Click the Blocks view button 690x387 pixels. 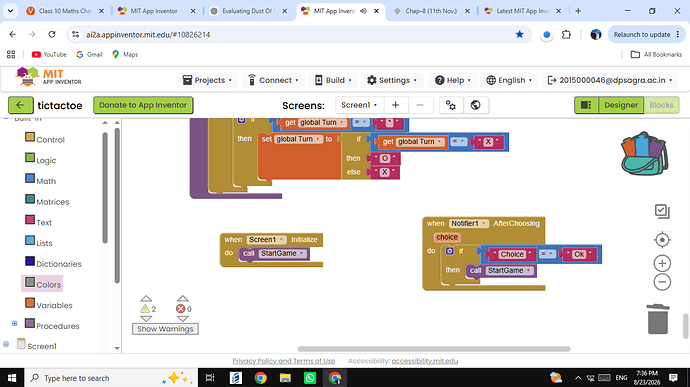tap(661, 105)
